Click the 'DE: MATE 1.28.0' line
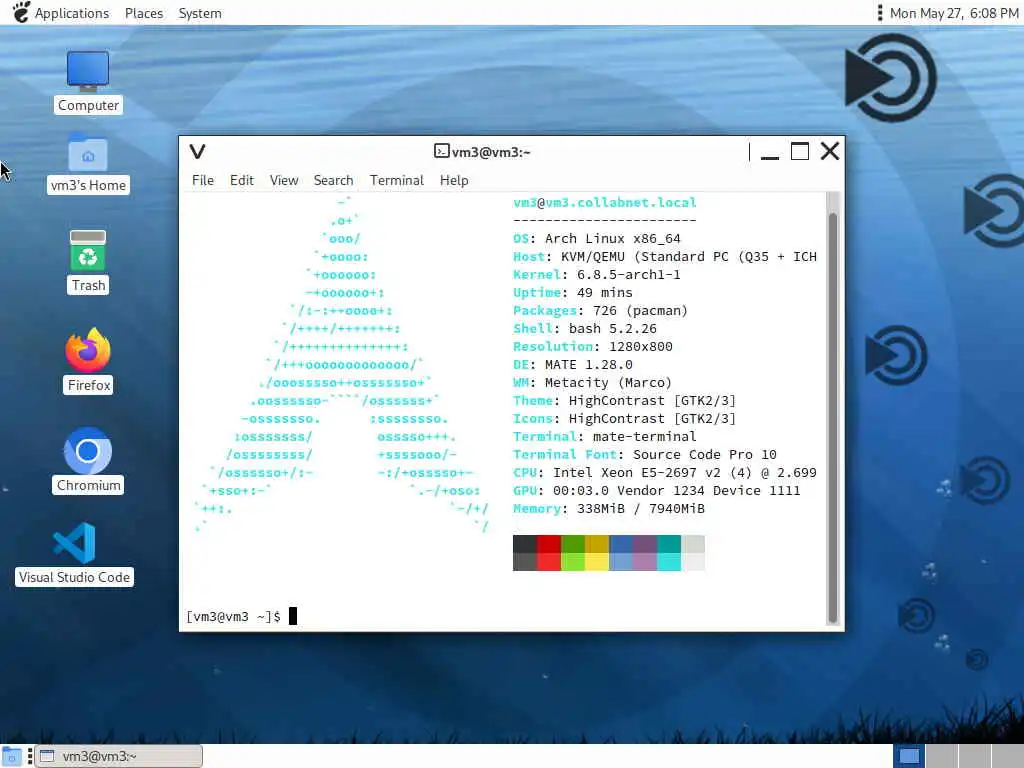Screen dimensions: 1024x768 [x=573, y=364]
